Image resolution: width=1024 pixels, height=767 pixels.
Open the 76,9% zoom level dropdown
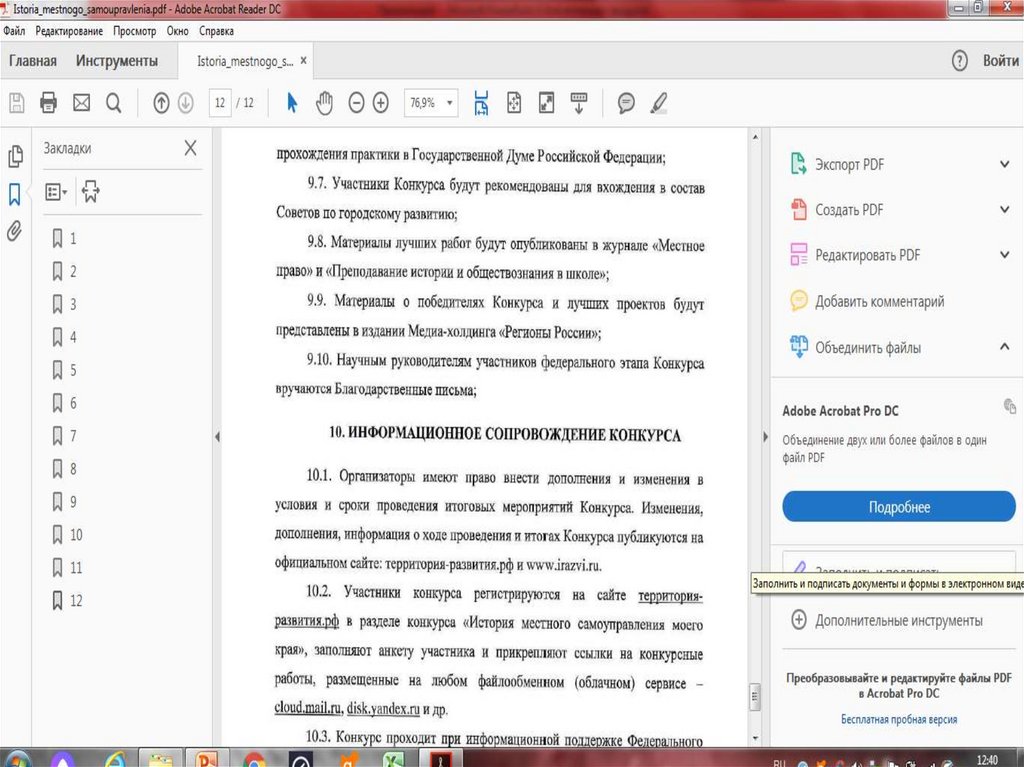click(x=450, y=102)
